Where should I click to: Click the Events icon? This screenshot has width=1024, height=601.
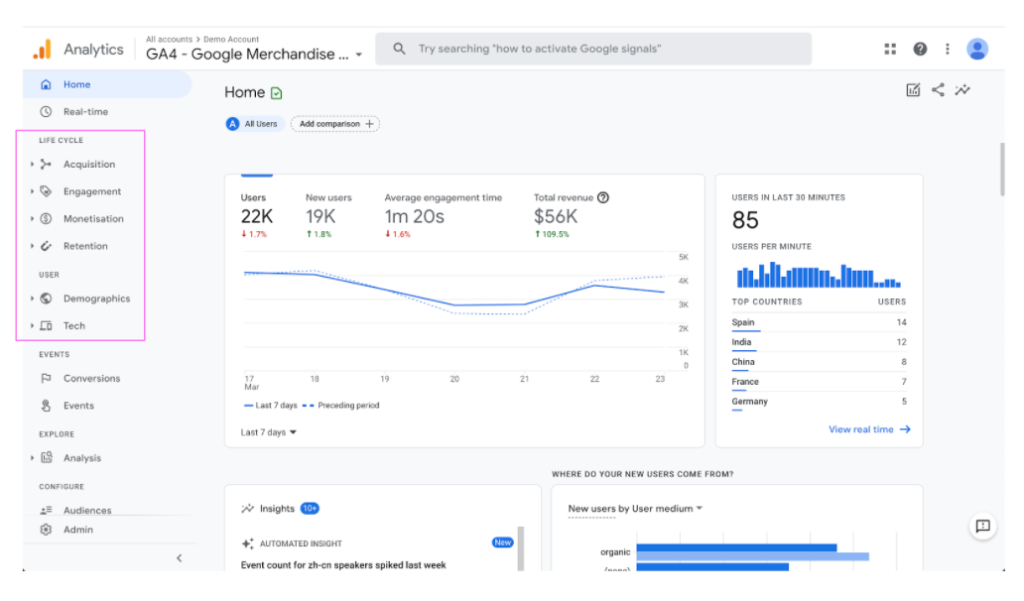point(46,406)
